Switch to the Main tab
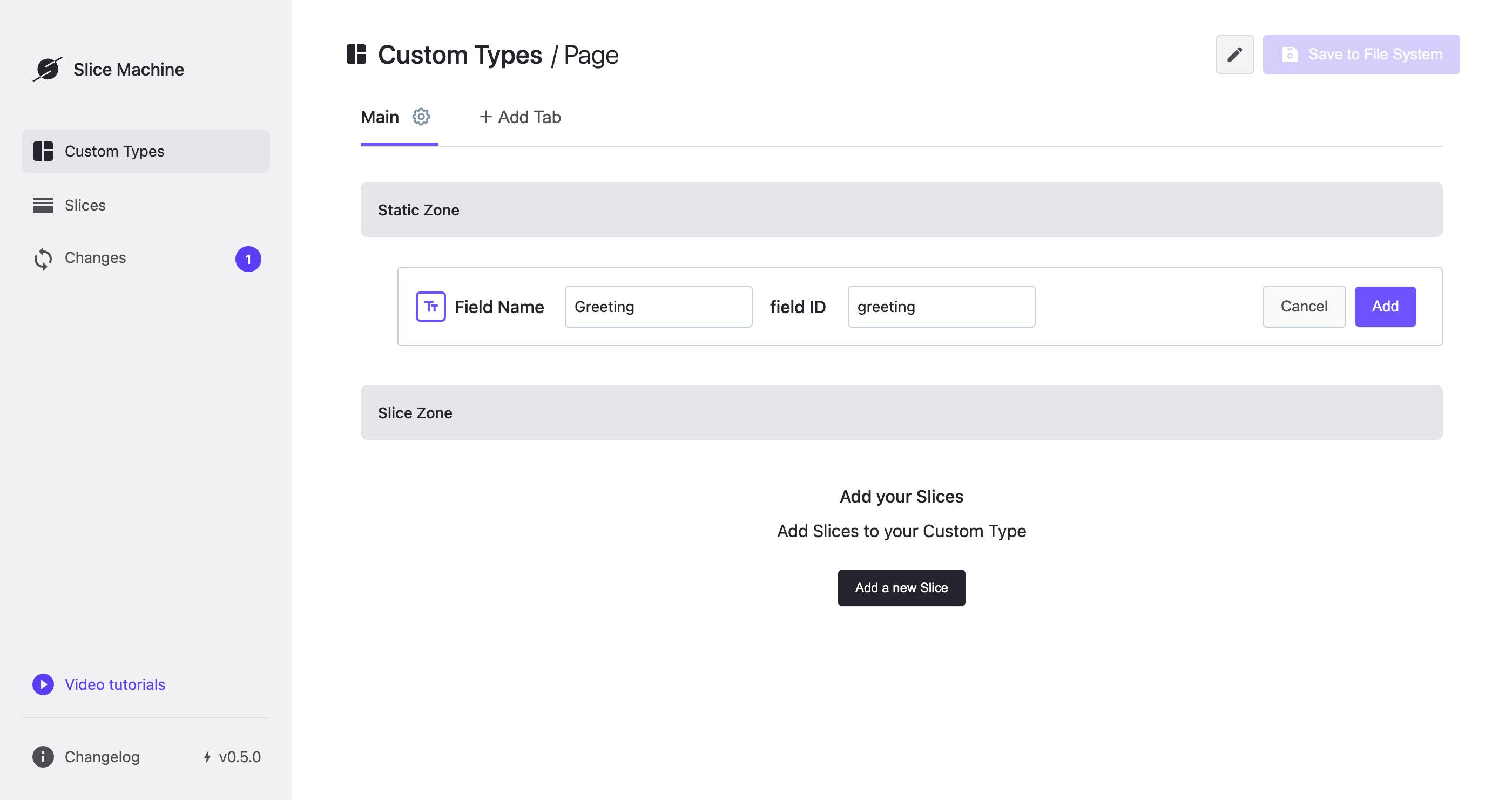The height and width of the screenshot is (800, 1512). (x=380, y=115)
